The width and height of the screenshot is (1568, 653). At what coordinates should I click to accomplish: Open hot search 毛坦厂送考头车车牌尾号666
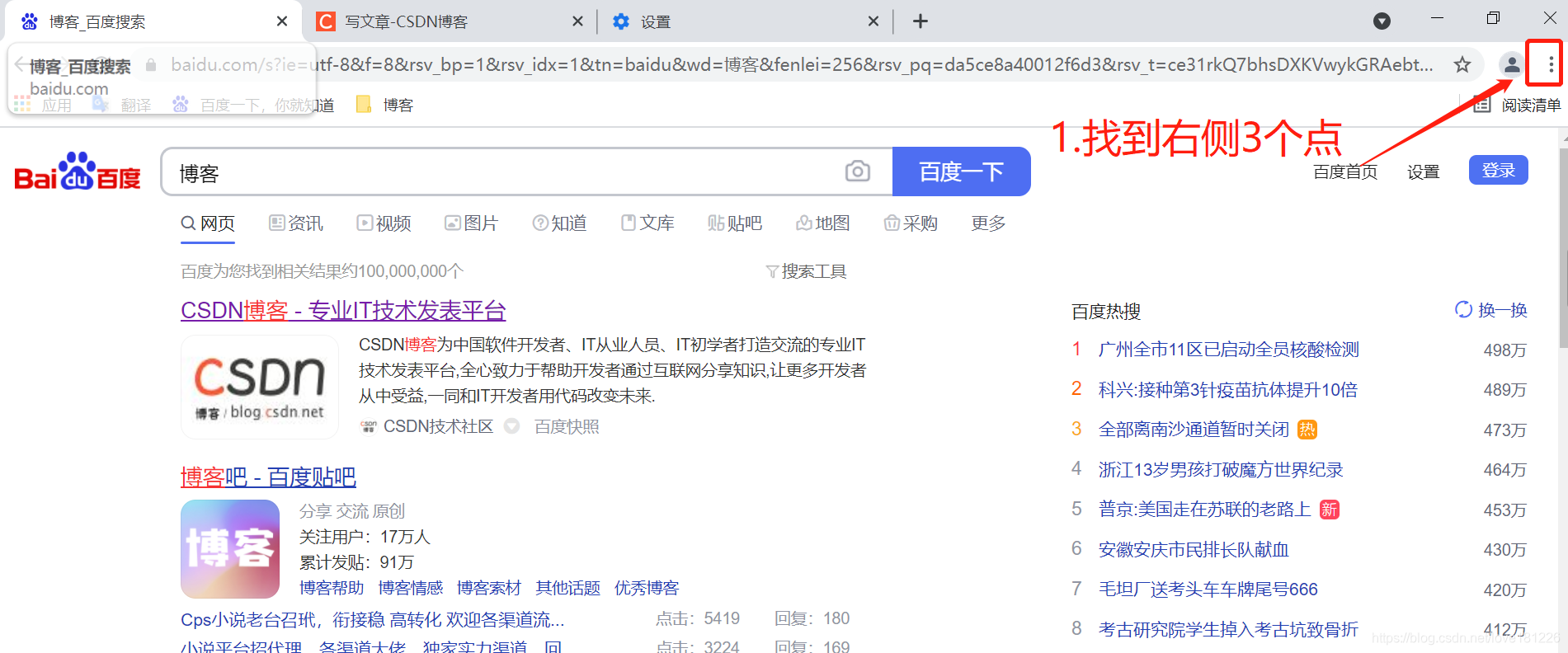1208,590
